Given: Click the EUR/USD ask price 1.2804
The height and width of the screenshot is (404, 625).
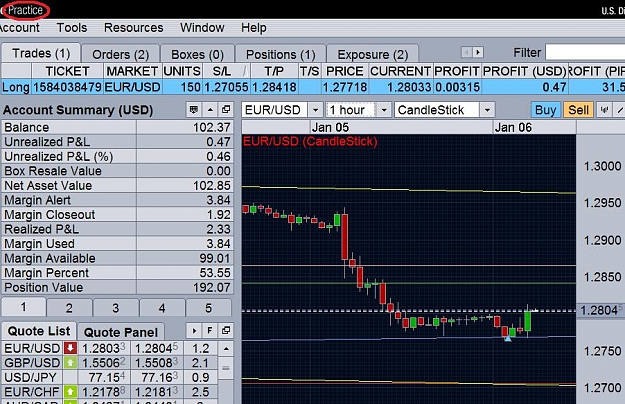Looking at the screenshot, I should [x=156, y=348].
